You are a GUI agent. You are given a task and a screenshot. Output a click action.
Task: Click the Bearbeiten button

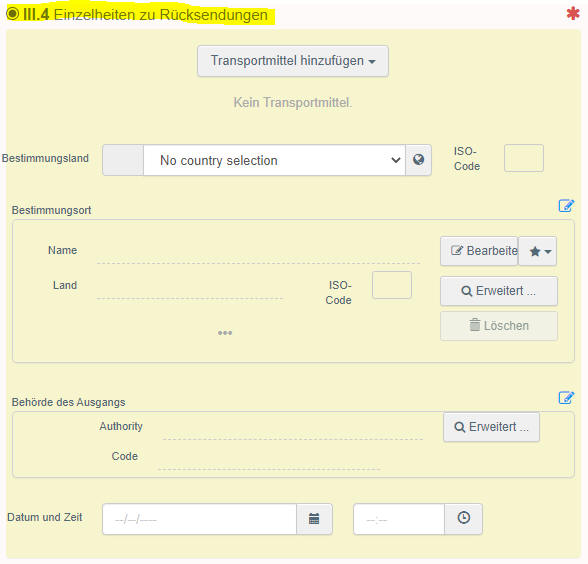(479, 251)
